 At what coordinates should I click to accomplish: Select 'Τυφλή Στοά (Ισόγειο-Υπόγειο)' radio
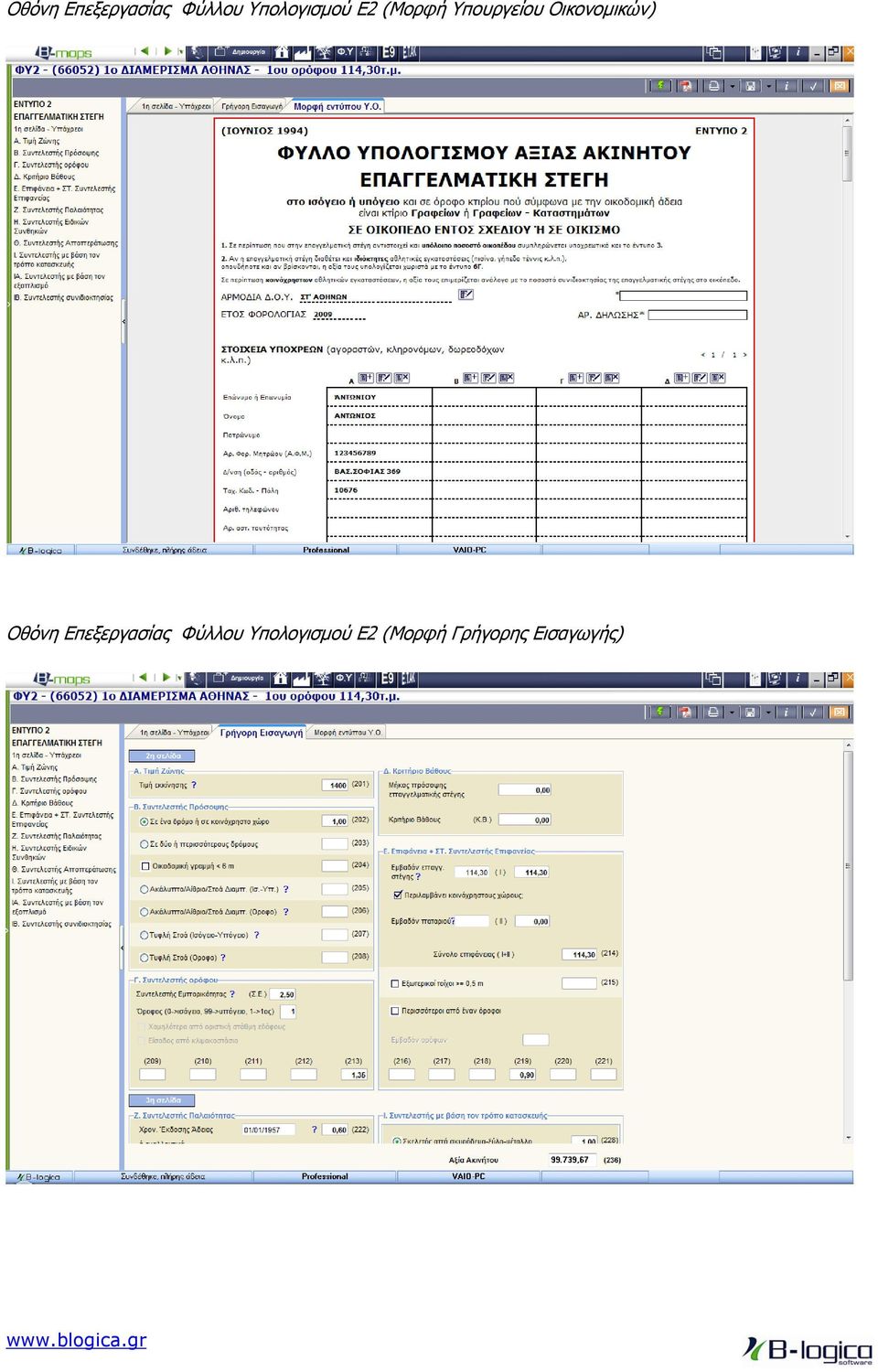pyautogui.click(x=145, y=935)
